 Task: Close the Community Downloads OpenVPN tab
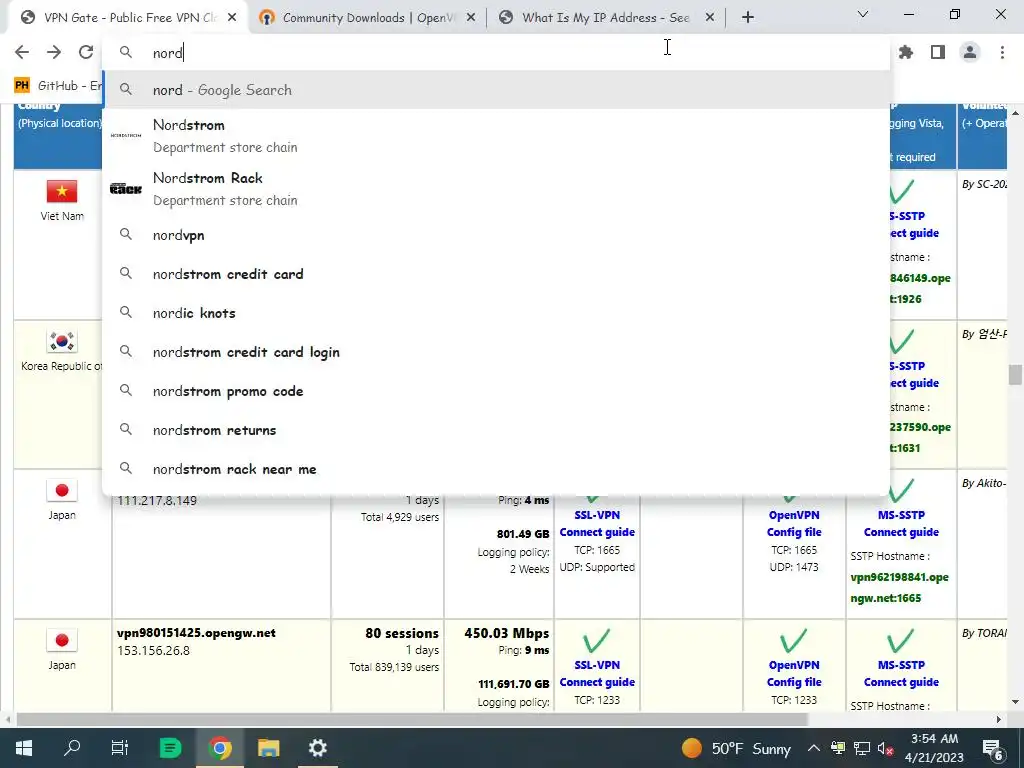pos(471,18)
